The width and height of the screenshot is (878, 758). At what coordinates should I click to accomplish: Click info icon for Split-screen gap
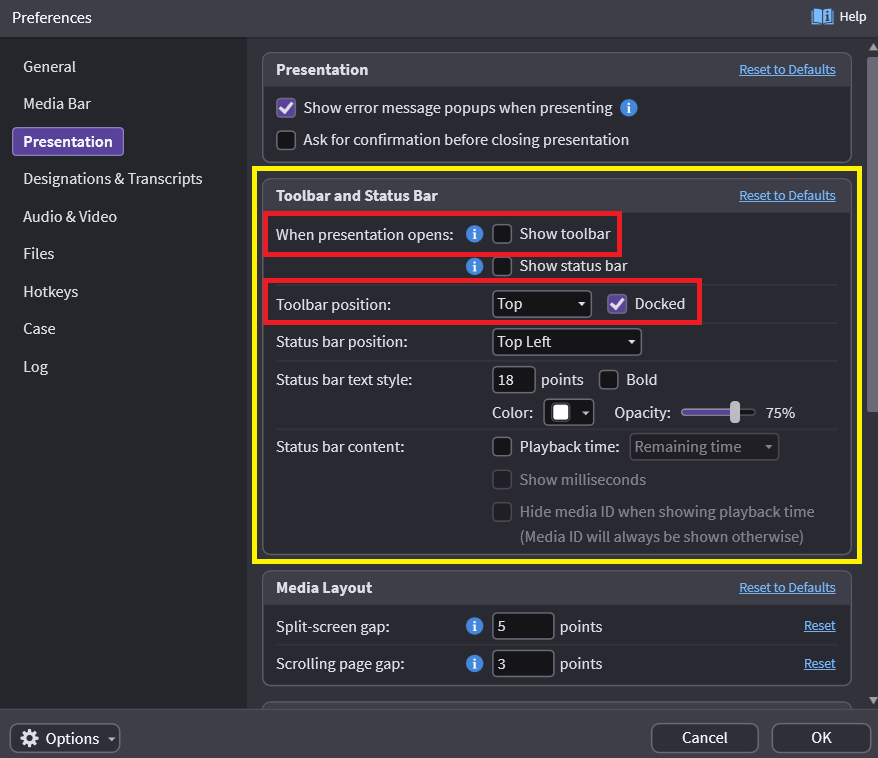tap(475, 627)
